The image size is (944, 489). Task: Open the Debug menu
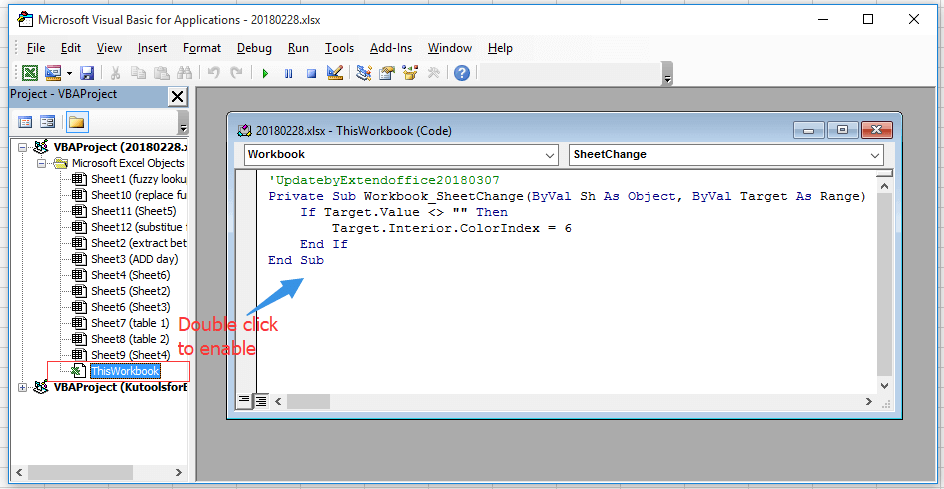[254, 48]
